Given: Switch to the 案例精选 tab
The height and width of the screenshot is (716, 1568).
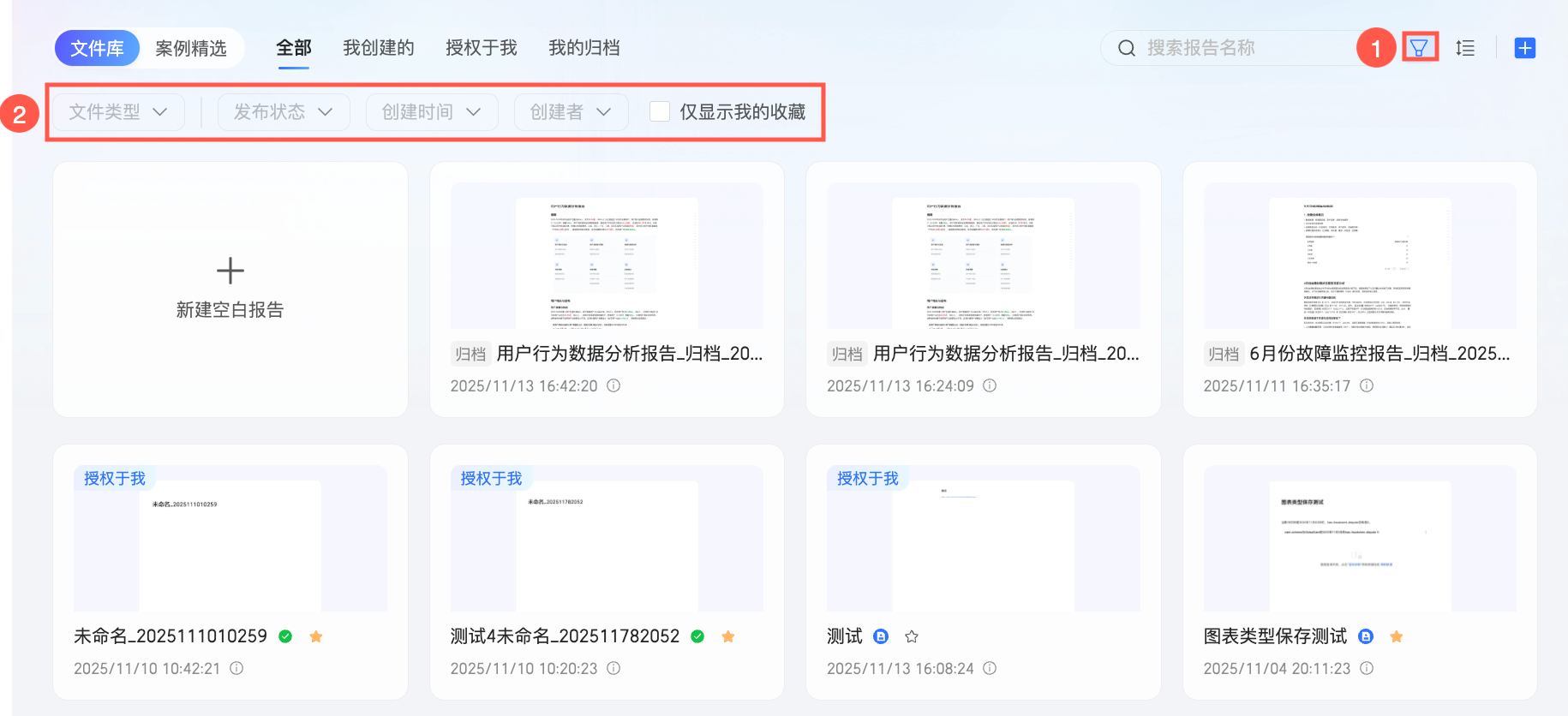Looking at the screenshot, I should (x=191, y=48).
